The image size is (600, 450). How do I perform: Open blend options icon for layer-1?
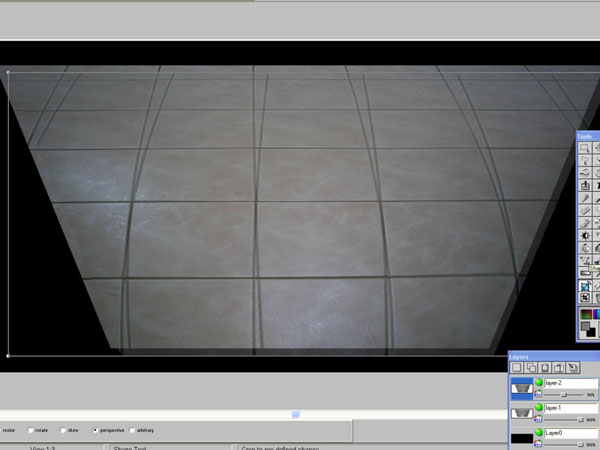(x=538, y=419)
